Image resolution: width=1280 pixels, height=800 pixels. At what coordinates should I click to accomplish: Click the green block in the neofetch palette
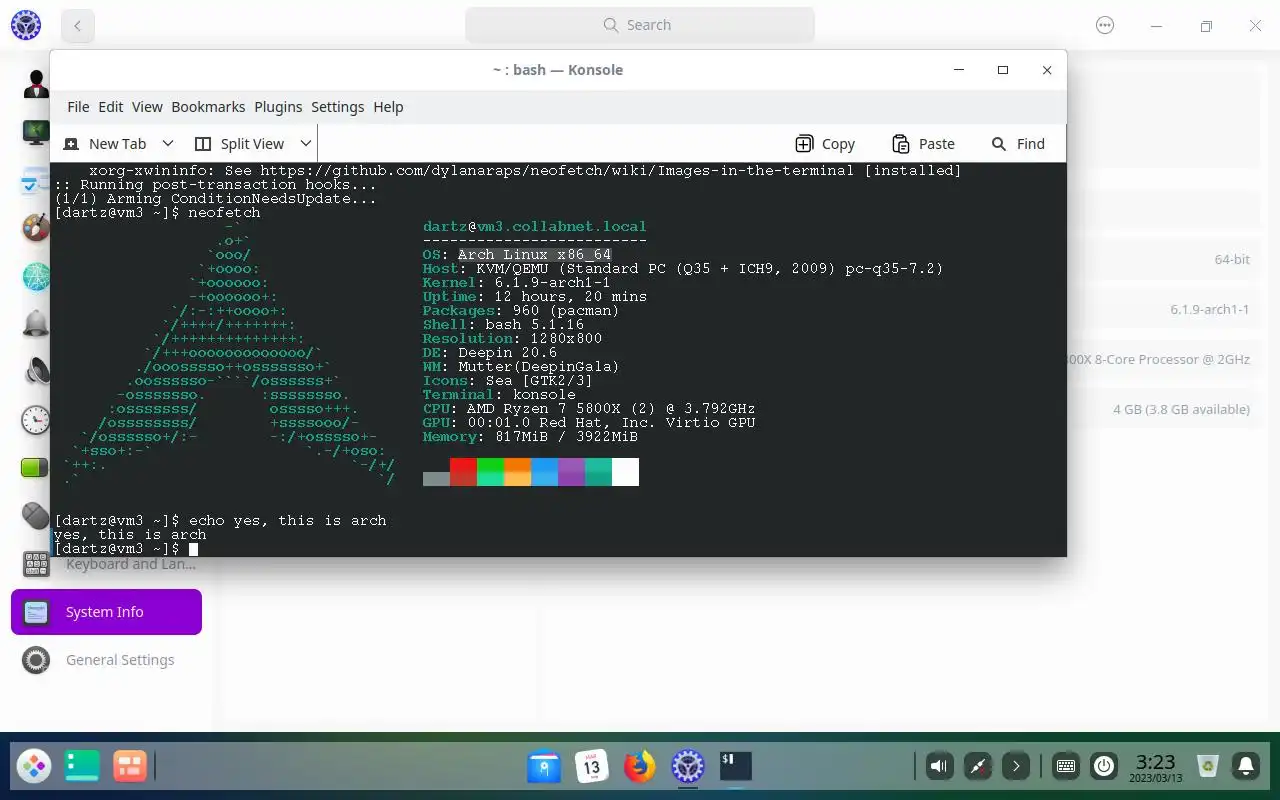tap(490, 472)
